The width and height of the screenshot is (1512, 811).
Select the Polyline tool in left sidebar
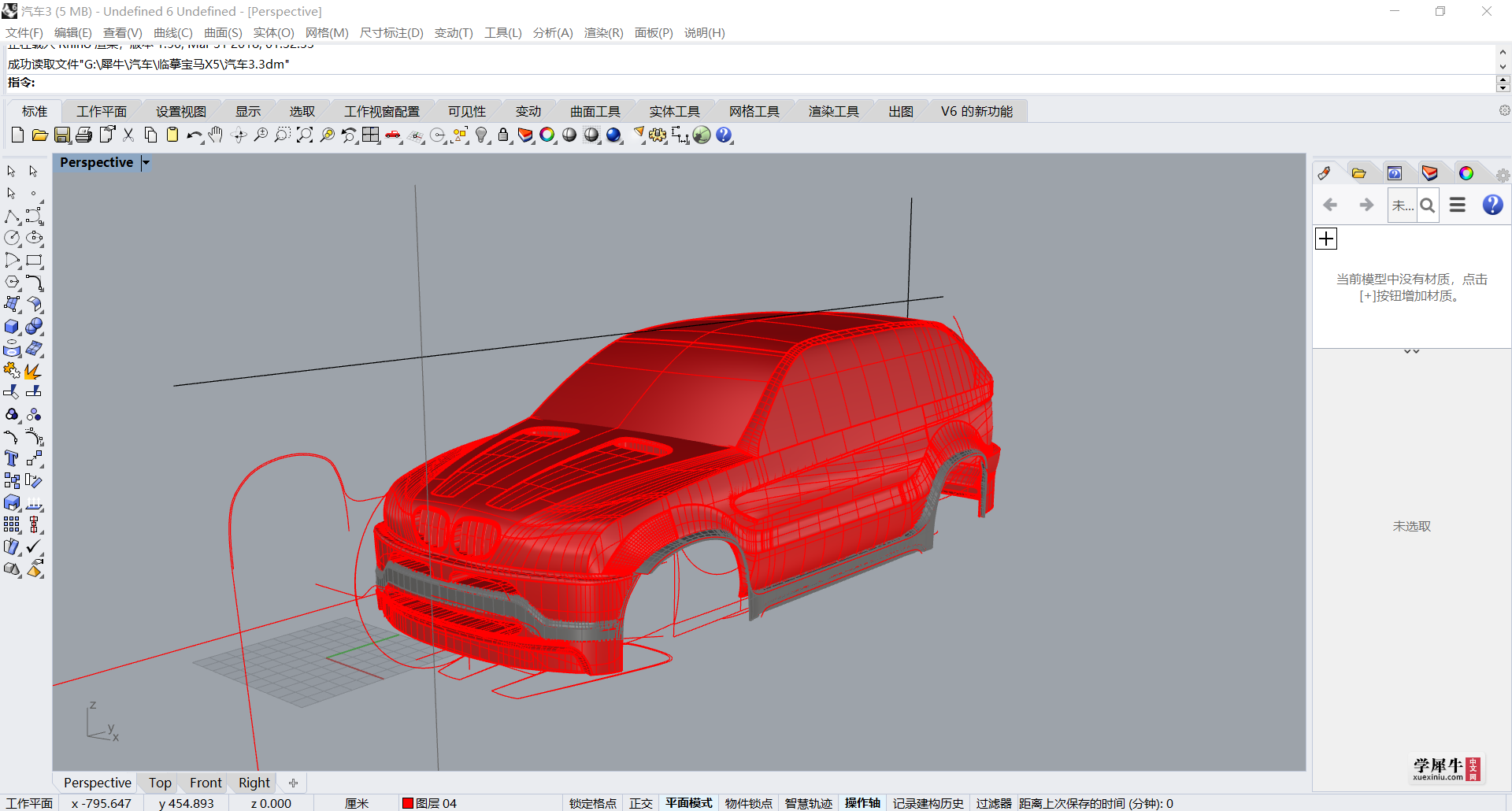click(12, 217)
